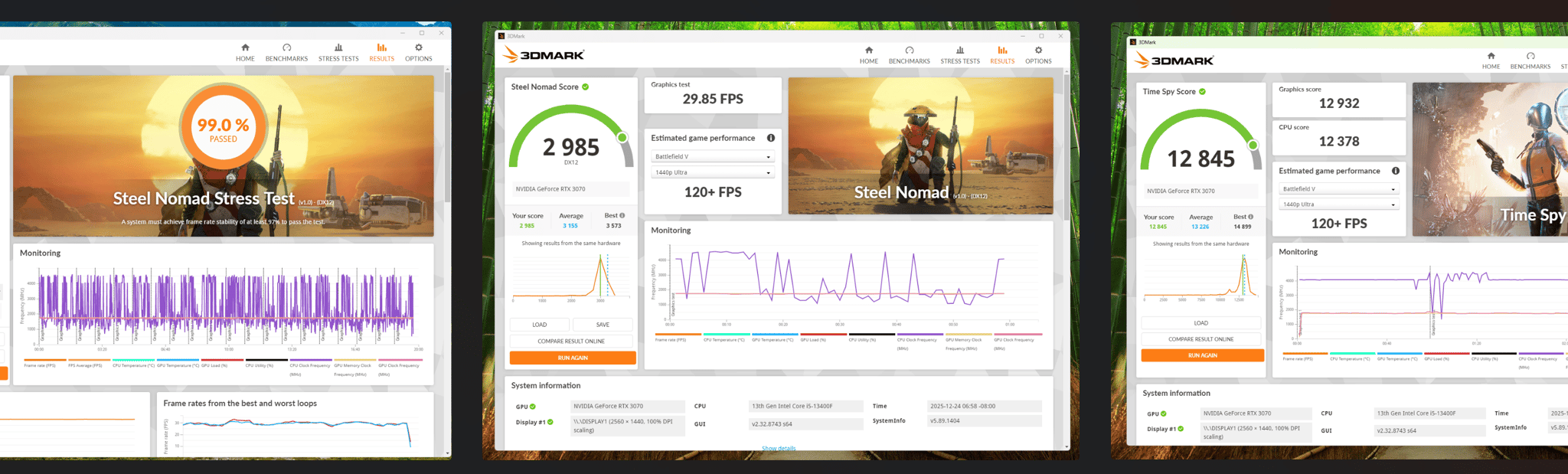Click GPU green check in Time Spy System information
The height and width of the screenshot is (474, 1568).
(x=1164, y=414)
